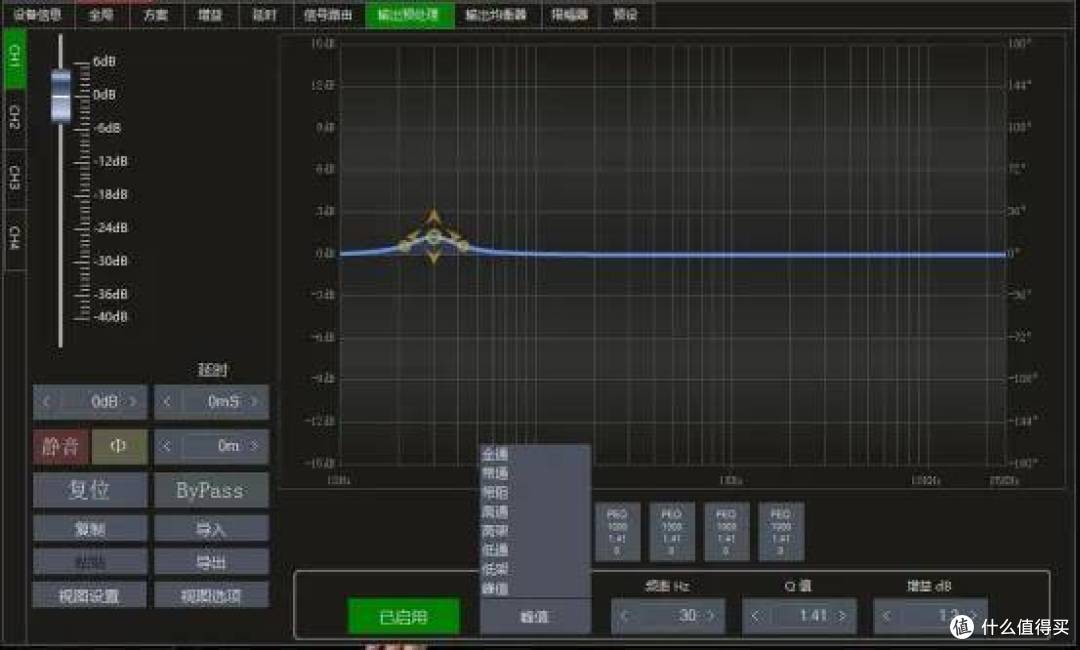Viewport: 1080px width, 650px height.
Task: Decrease frequency Hz with left arrow
Action: click(625, 616)
